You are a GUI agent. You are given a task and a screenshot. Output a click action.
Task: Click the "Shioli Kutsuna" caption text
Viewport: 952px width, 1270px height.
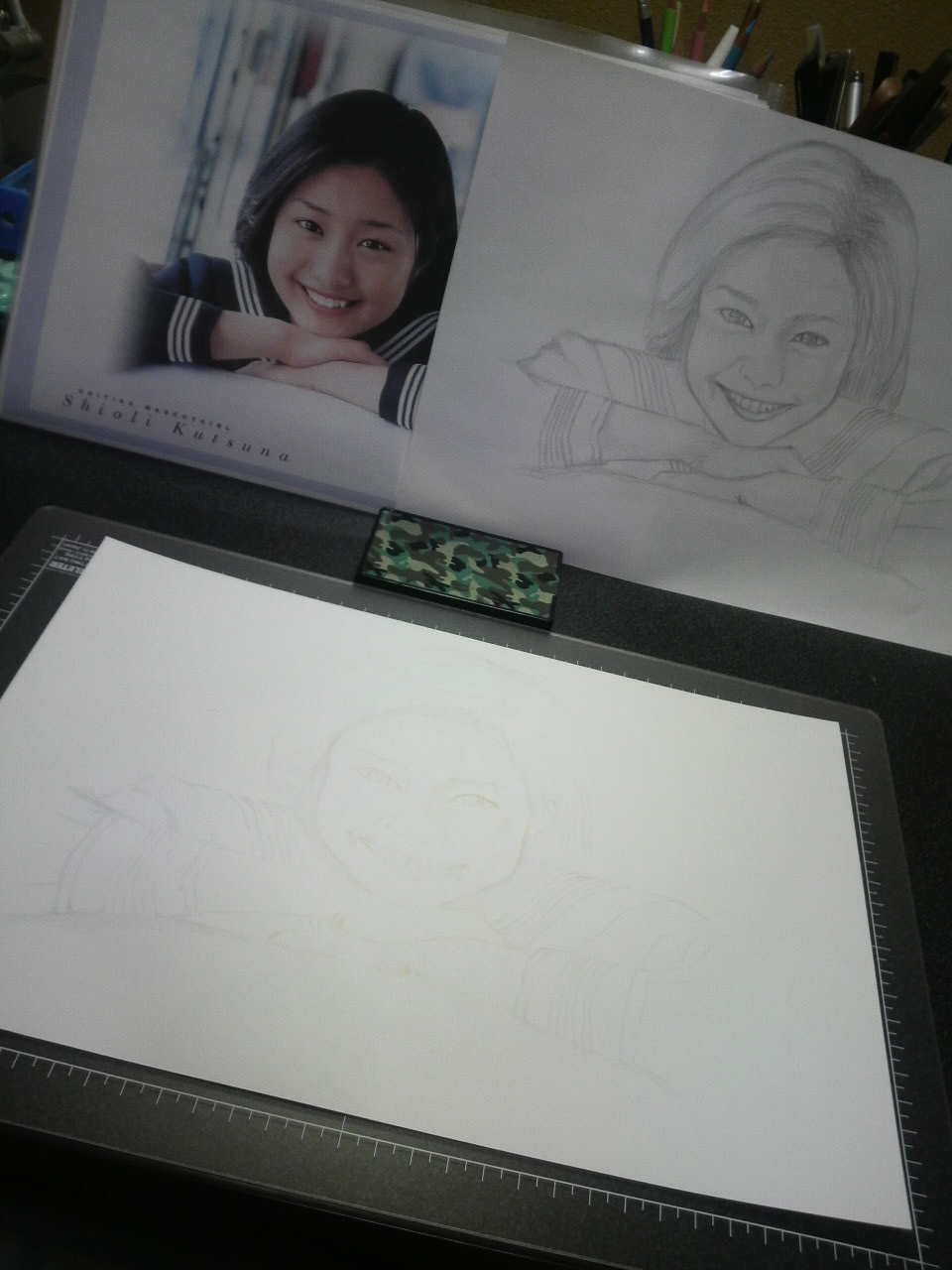176,423
